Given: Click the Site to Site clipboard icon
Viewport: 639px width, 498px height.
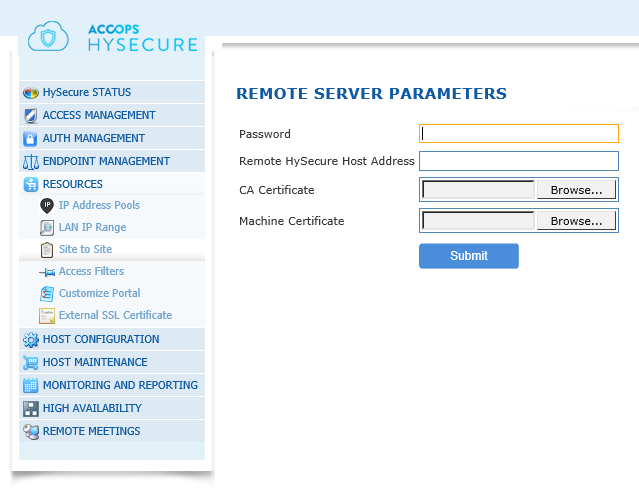Looking at the screenshot, I should point(47,250).
